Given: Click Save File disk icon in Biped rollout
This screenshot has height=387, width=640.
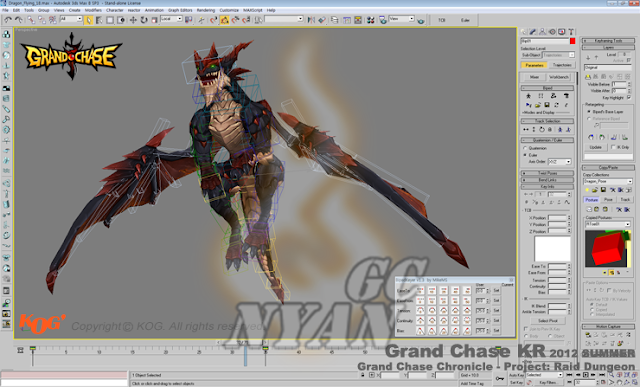Looking at the screenshot, I should [547, 105].
